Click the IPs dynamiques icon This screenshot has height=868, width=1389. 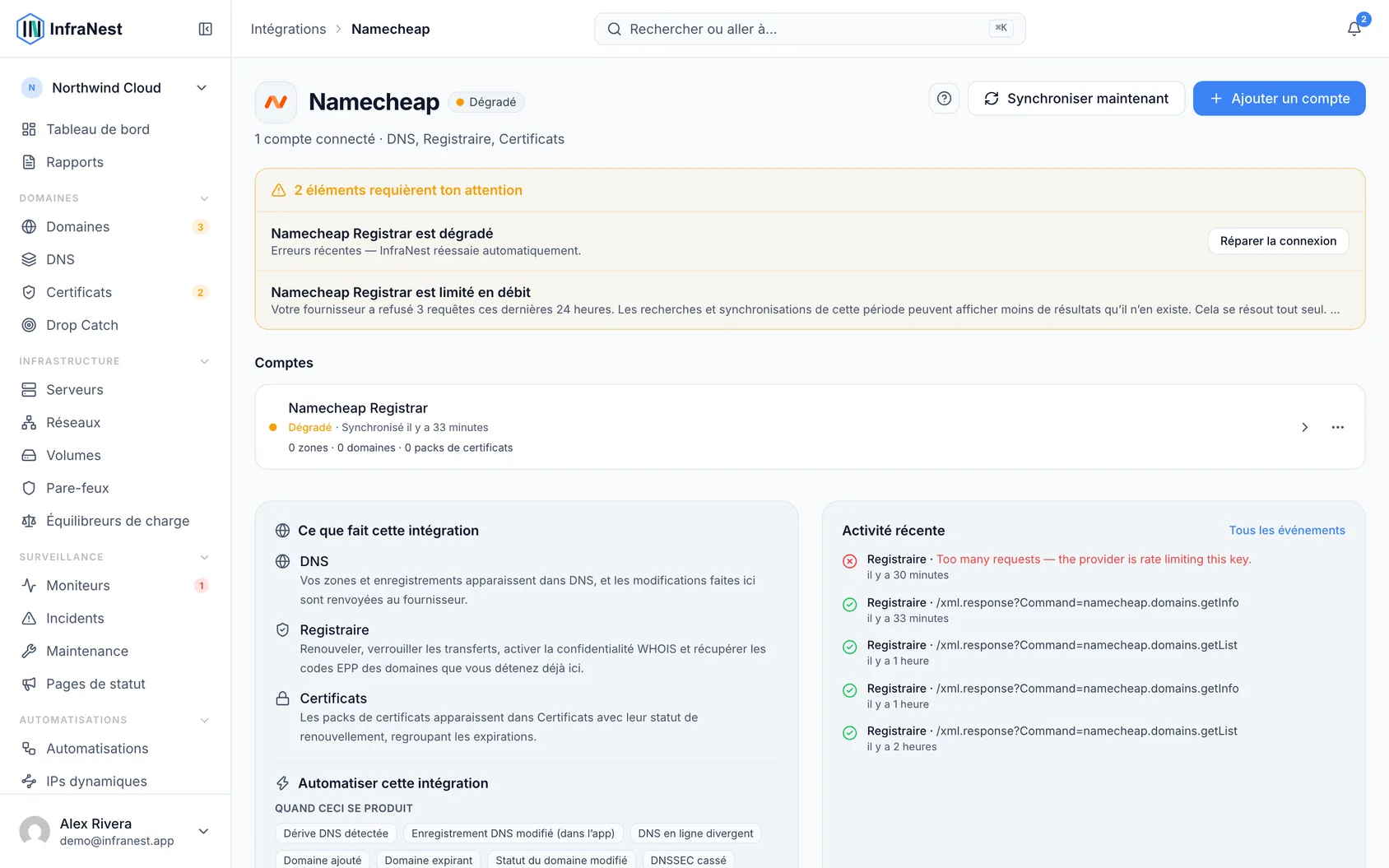tap(29, 781)
